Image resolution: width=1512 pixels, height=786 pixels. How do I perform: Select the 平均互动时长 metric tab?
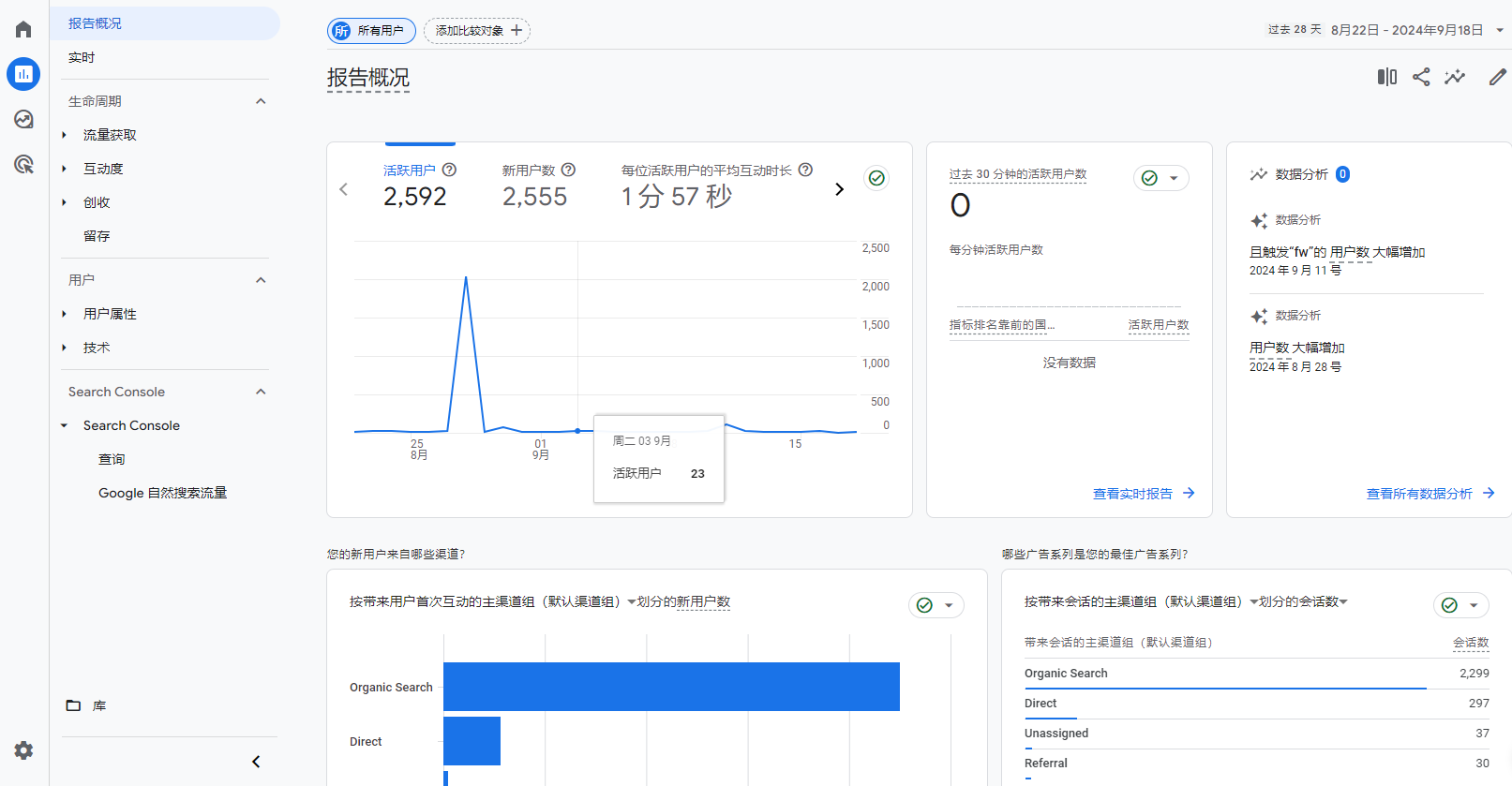[716, 185]
